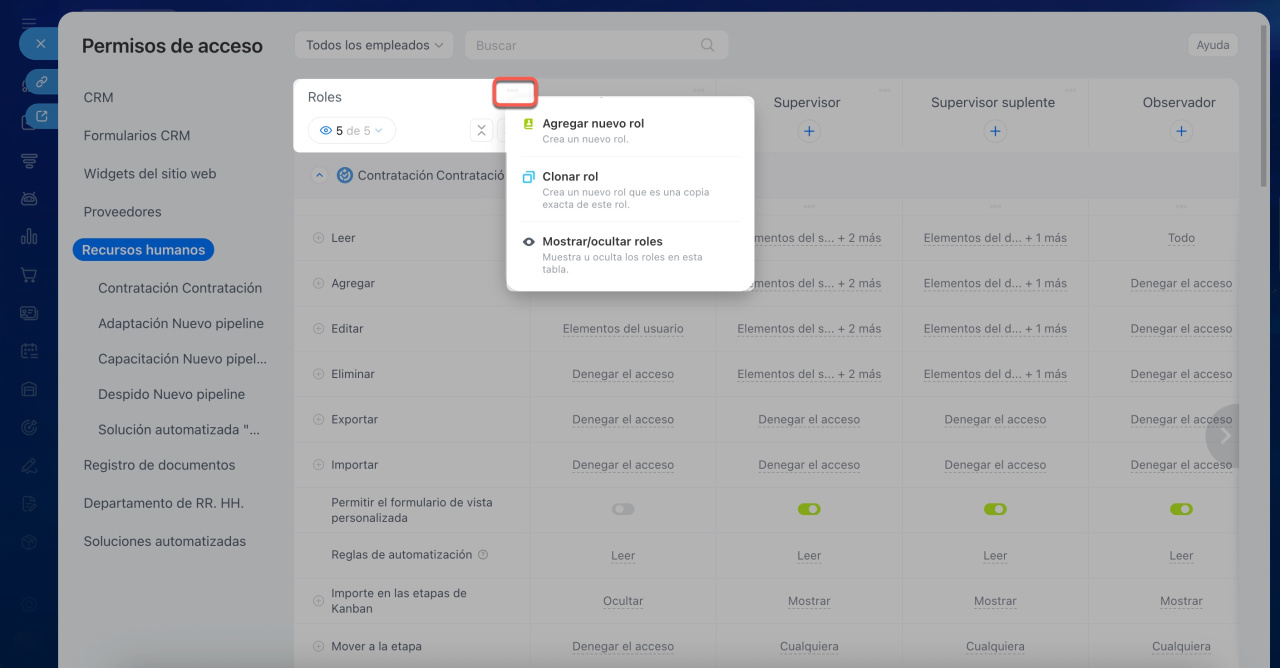Choose Clonar rol from the menu

570,177
